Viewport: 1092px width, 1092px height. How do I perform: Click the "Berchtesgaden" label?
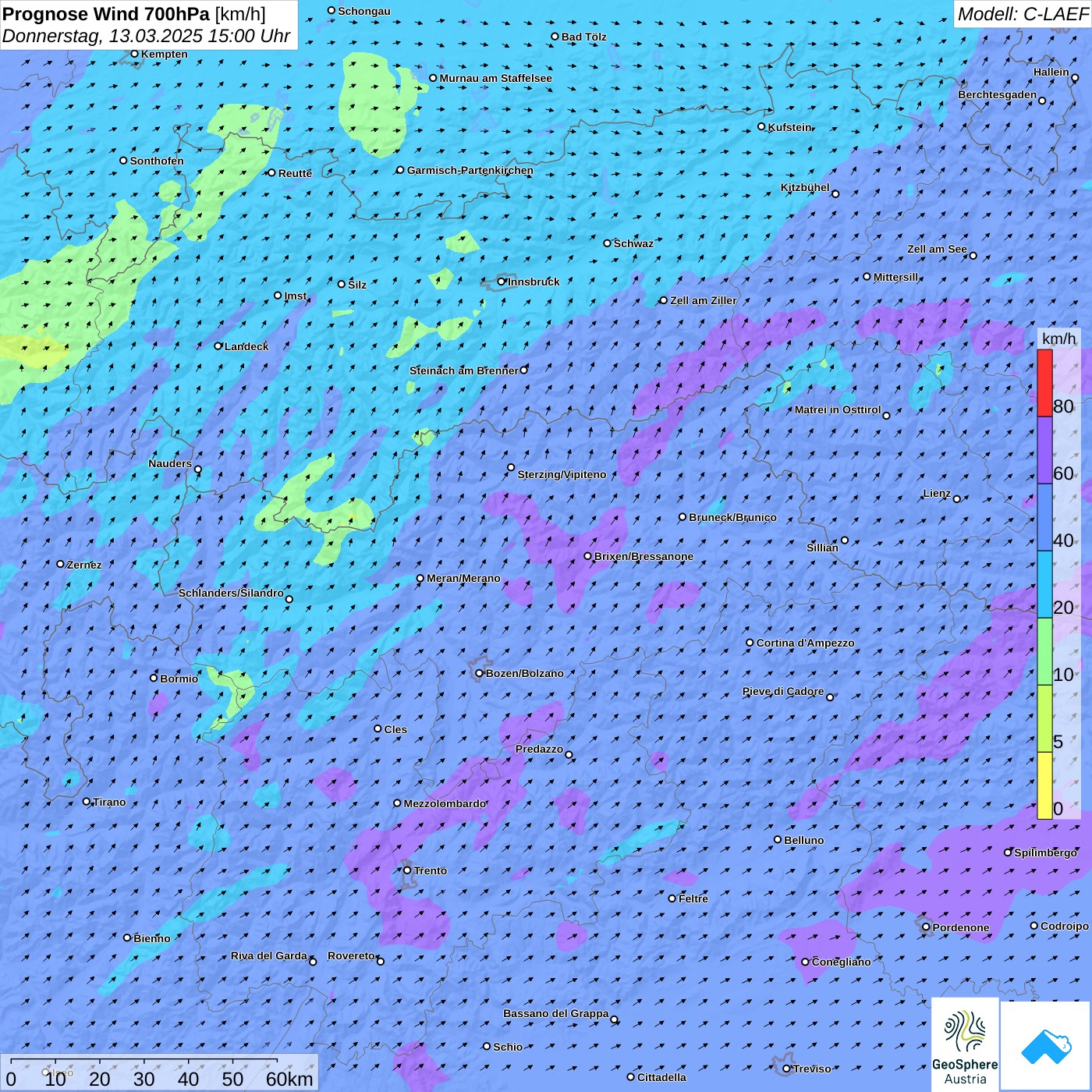pos(998,94)
